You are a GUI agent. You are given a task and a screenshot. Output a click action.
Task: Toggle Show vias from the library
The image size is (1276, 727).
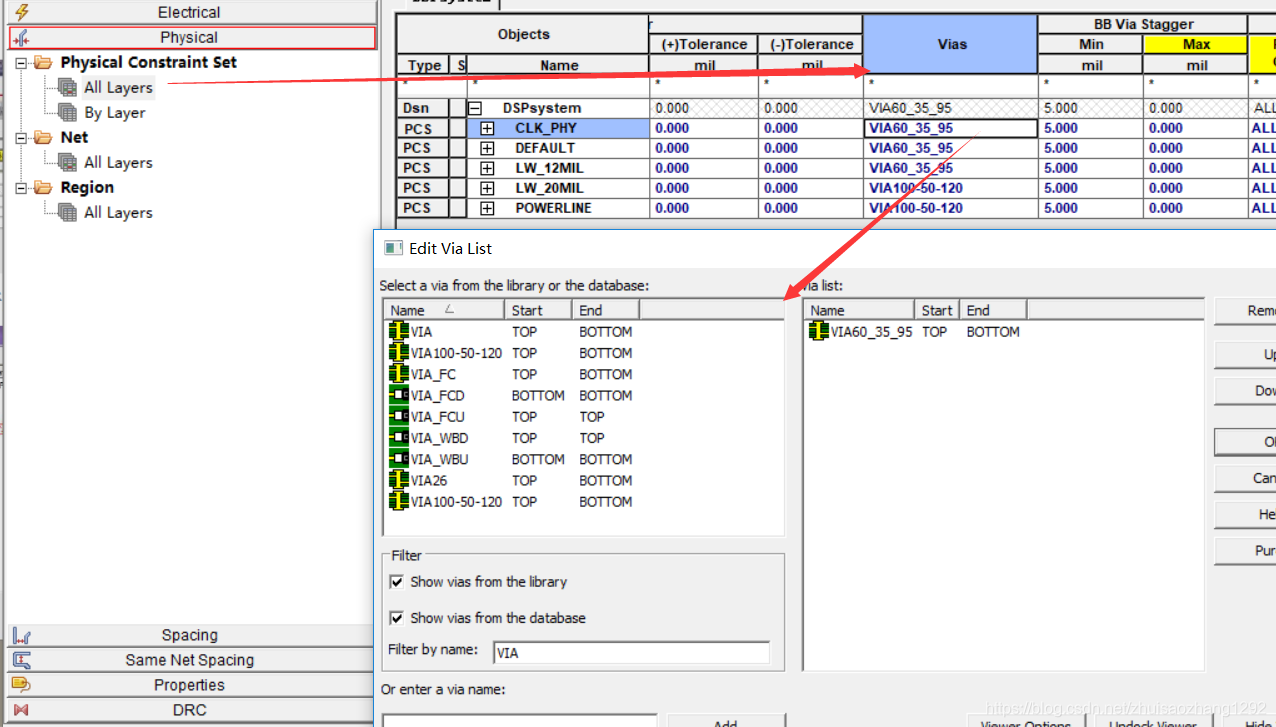(397, 581)
